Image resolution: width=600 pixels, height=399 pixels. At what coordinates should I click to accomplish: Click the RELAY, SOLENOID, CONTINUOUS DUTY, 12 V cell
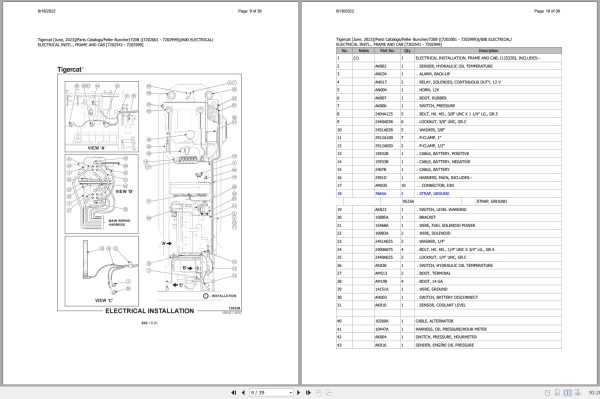pyautogui.click(x=488, y=82)
